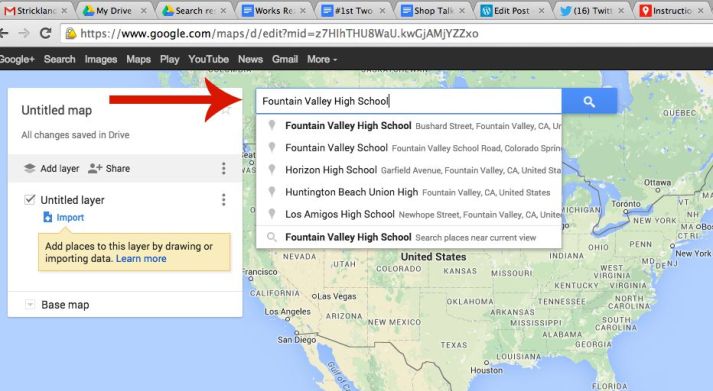Close the Shop Talk tab
Image resolution: width=713 pixels, height=391 pixels.
click(462, 10)
